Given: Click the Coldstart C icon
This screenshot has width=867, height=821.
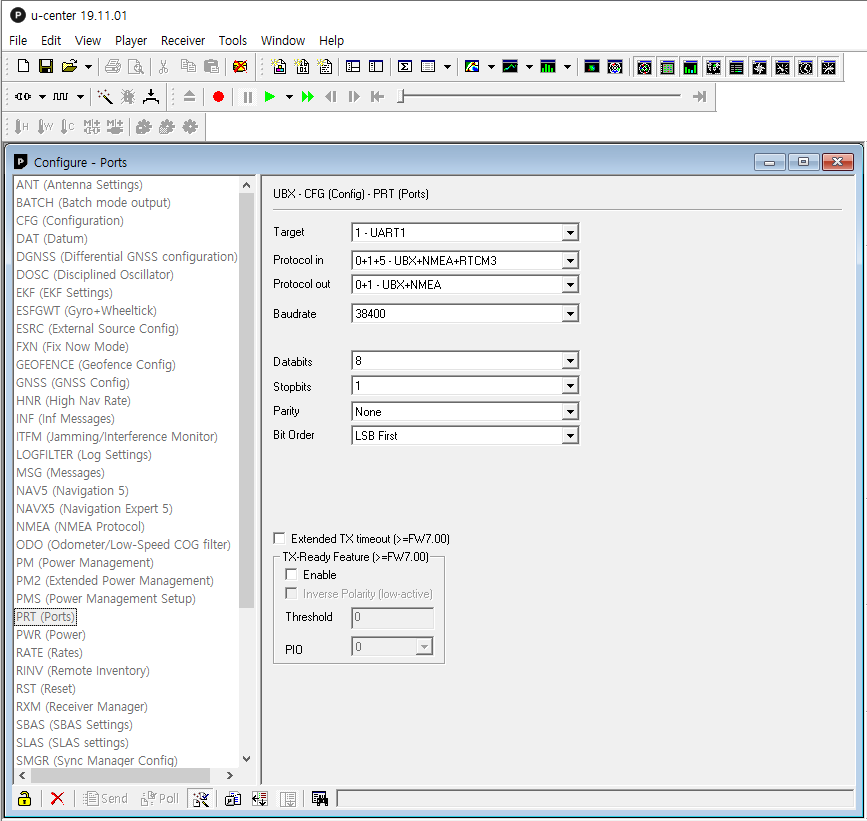Looking at the screenshot, I should (x=67, y=127).
